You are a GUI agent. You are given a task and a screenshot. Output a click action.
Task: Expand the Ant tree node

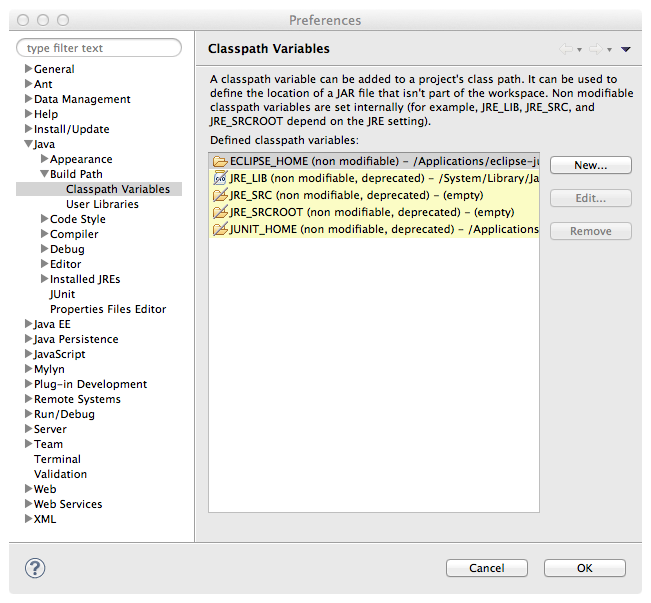28,83
